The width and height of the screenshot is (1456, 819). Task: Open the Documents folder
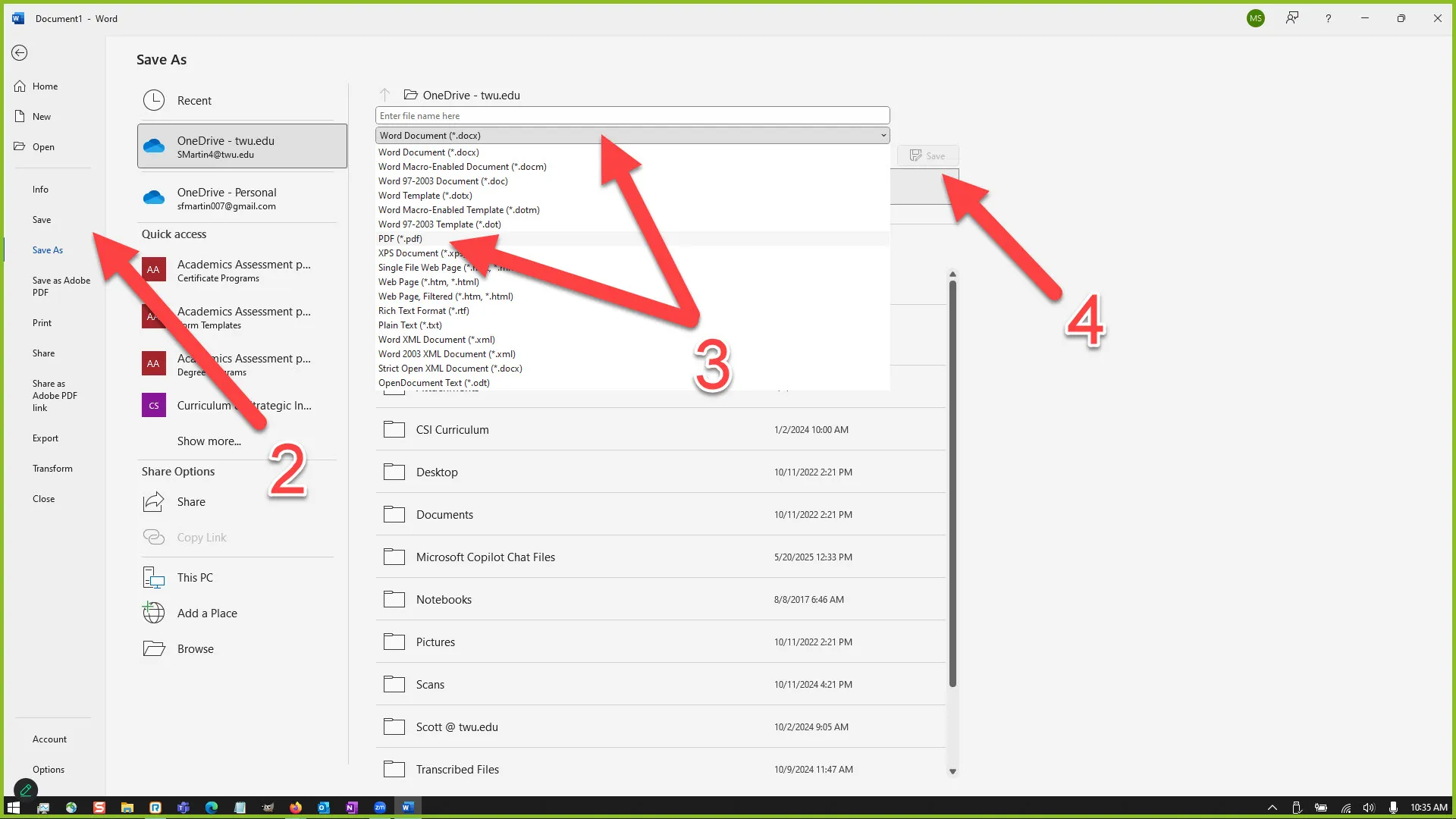click(x=661, y=515)
